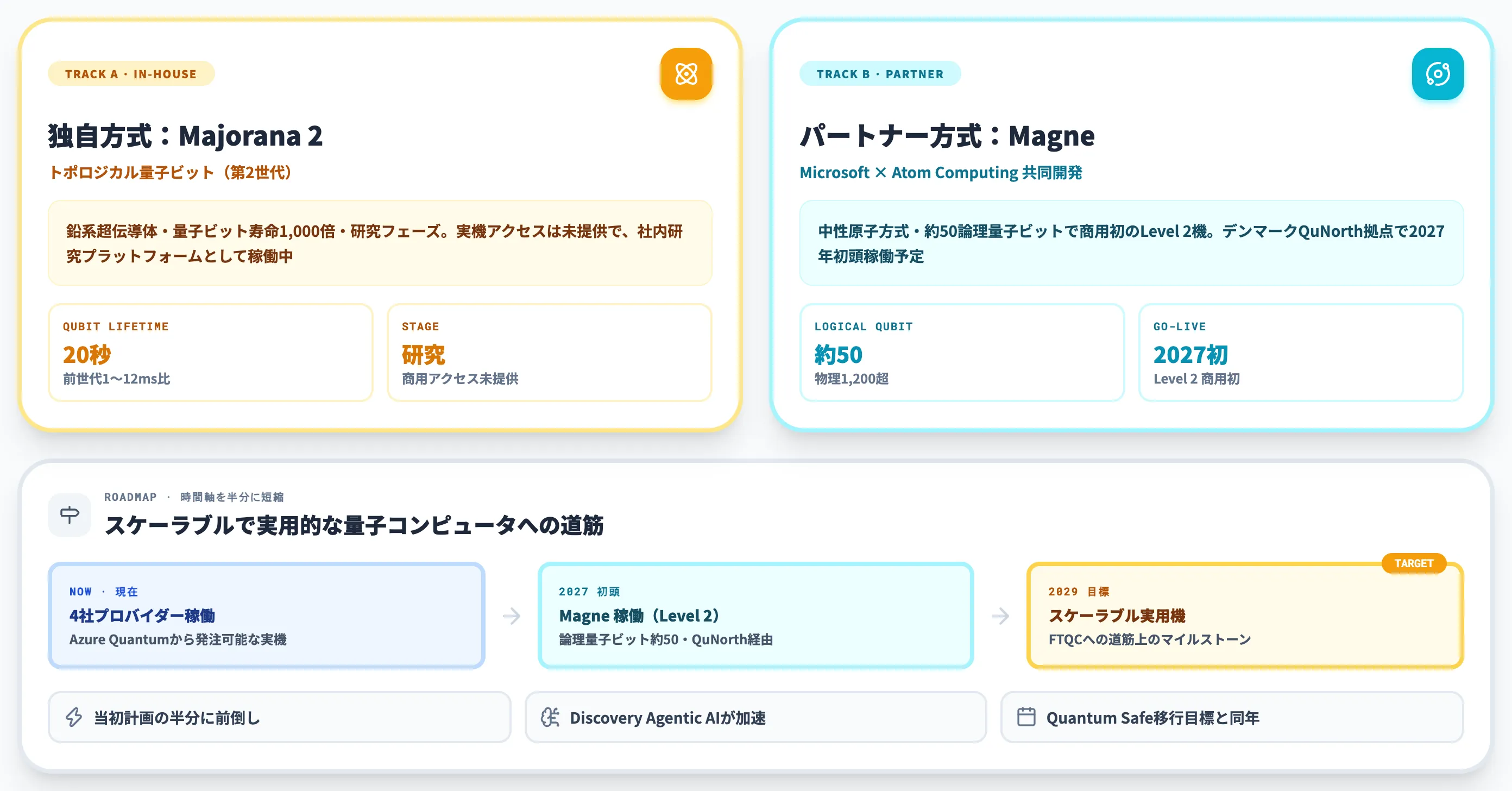Select the 当初計画の半分に前倒し chip
1512x791 pixels.
click(279, 717)
